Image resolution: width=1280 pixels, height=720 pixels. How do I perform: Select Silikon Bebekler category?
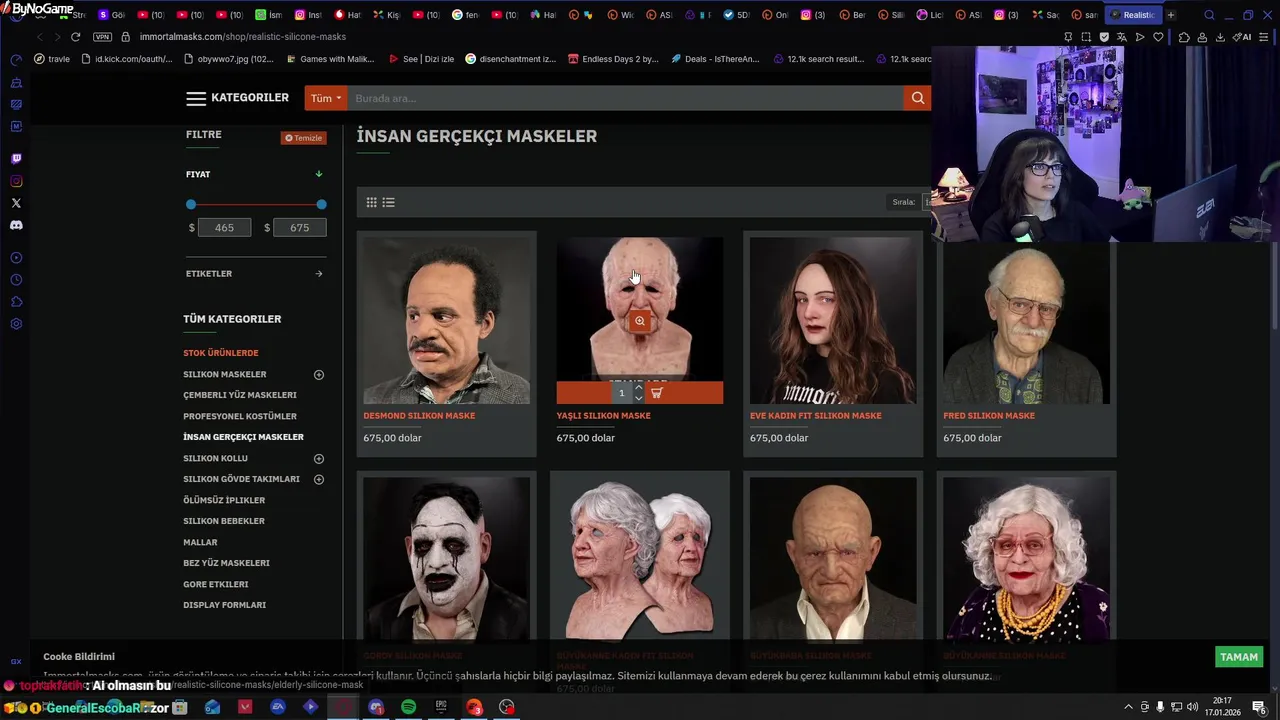click(224, 521)
